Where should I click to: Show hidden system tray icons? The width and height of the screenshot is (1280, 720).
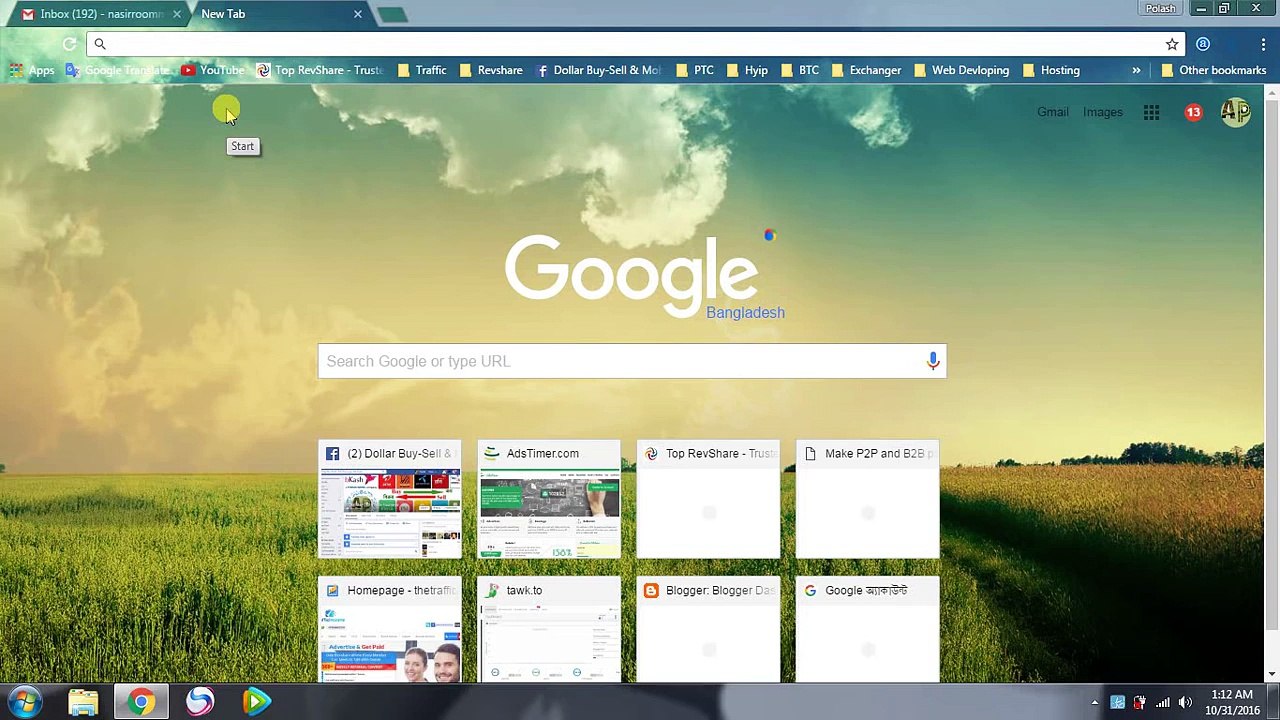click(1095, 702)
